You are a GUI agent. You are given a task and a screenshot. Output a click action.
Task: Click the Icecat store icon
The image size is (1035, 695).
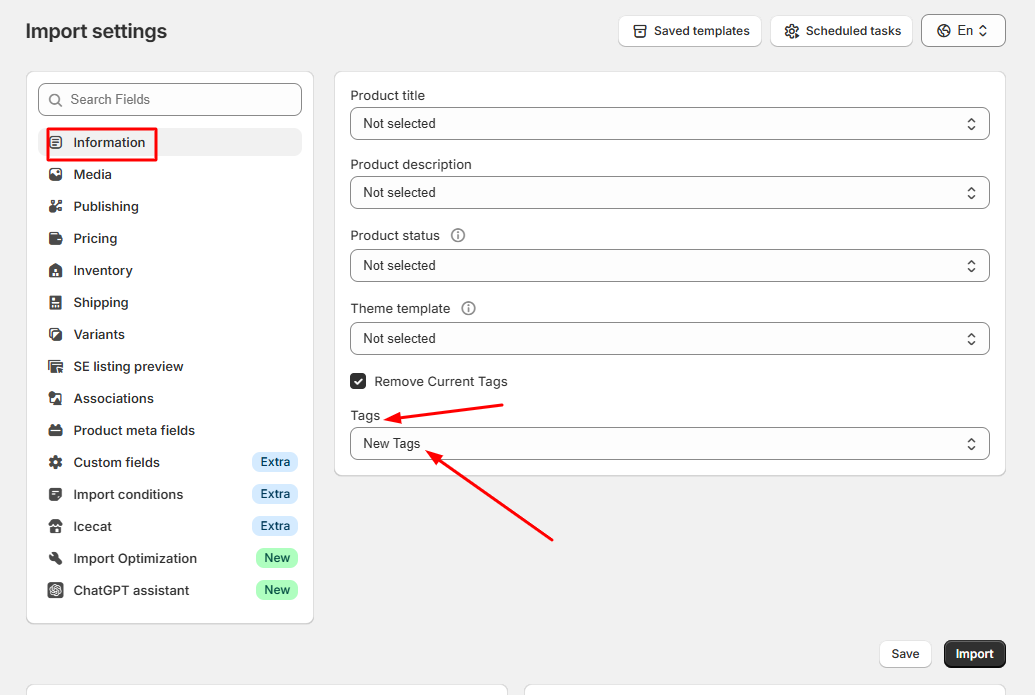[x=56, y=527]
